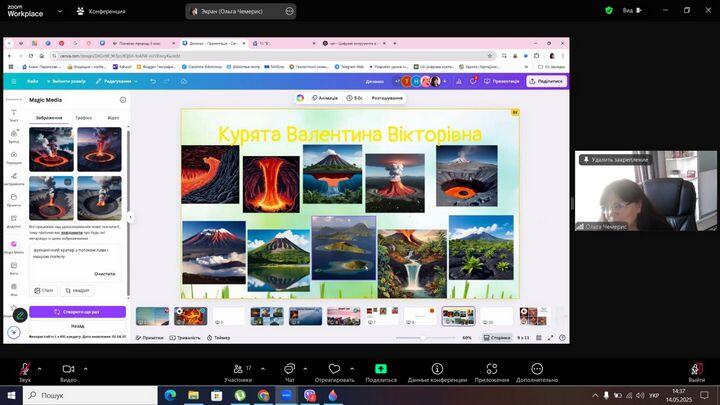Open the Text tool in Canva sidebar
720x405 pixels.
14,115
